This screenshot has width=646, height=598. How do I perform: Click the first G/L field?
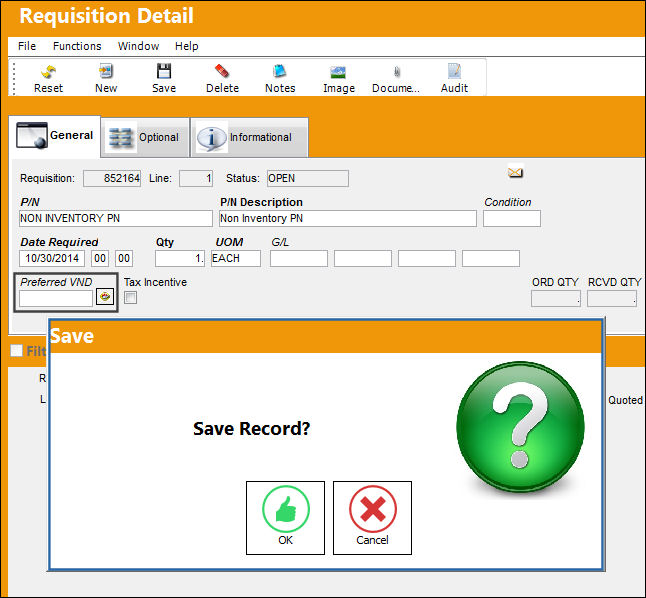(x=299, y=258)
